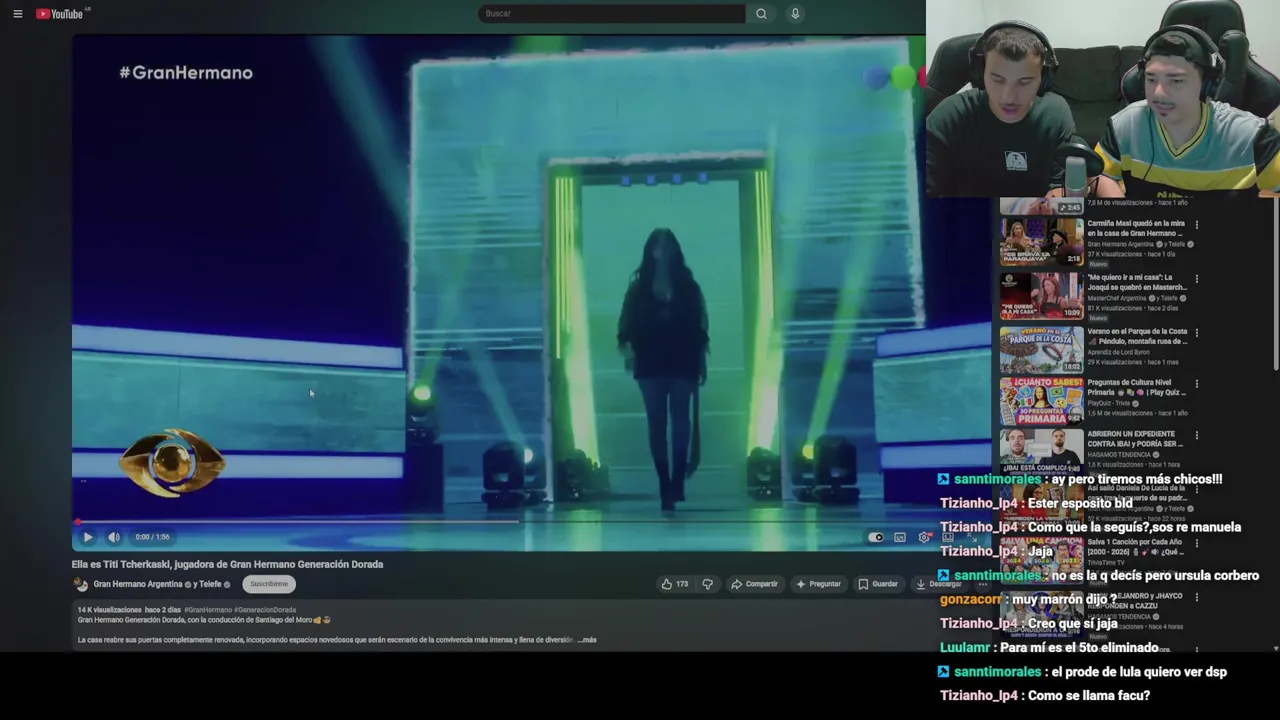Click the '14 K visualizaciones' text
The height and width of the screenshot is (720, 1280).
[x=110, y=610]
